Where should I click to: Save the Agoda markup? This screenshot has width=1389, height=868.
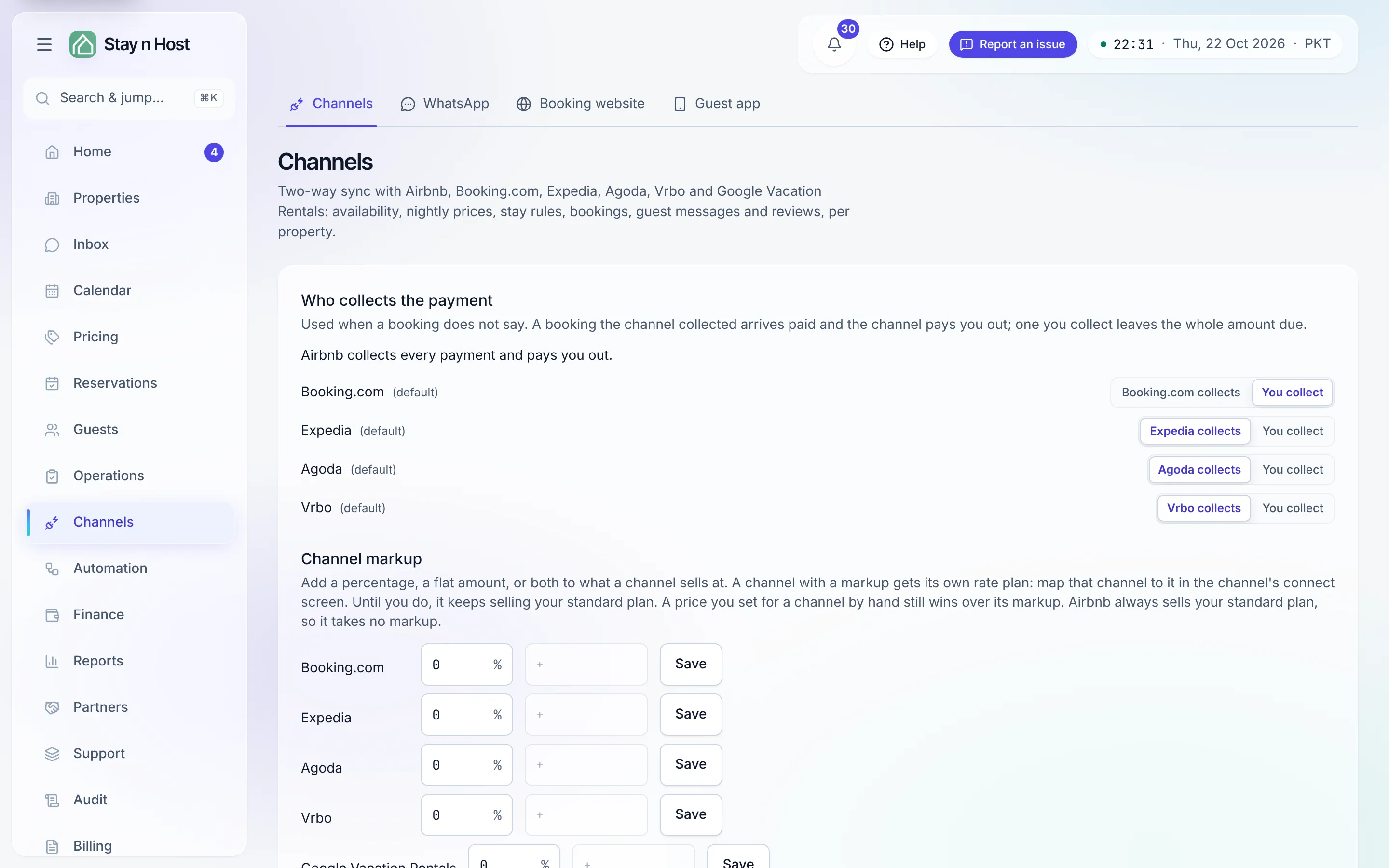691,764
